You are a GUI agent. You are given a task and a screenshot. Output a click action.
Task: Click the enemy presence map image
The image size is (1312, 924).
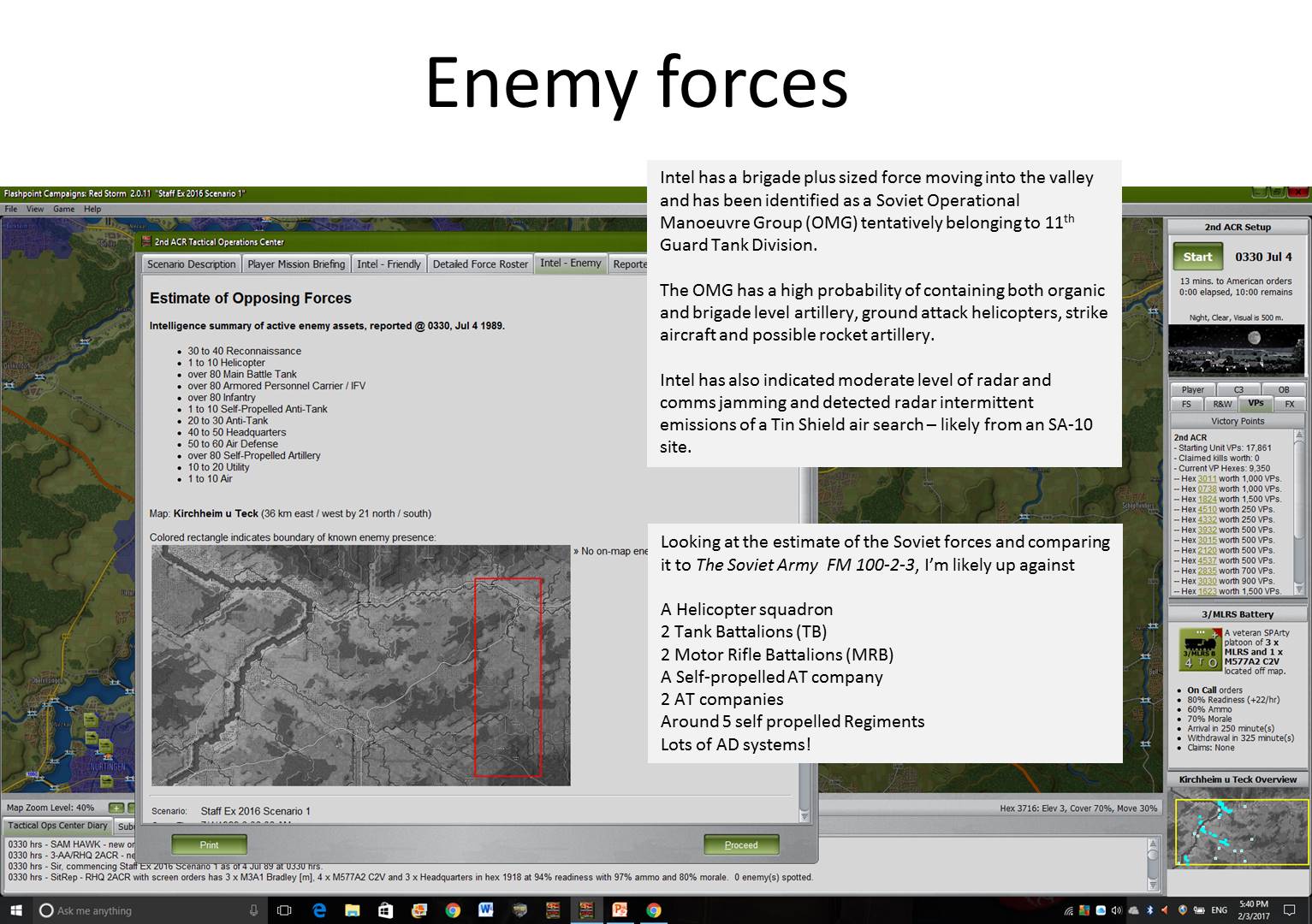[360, 666]
